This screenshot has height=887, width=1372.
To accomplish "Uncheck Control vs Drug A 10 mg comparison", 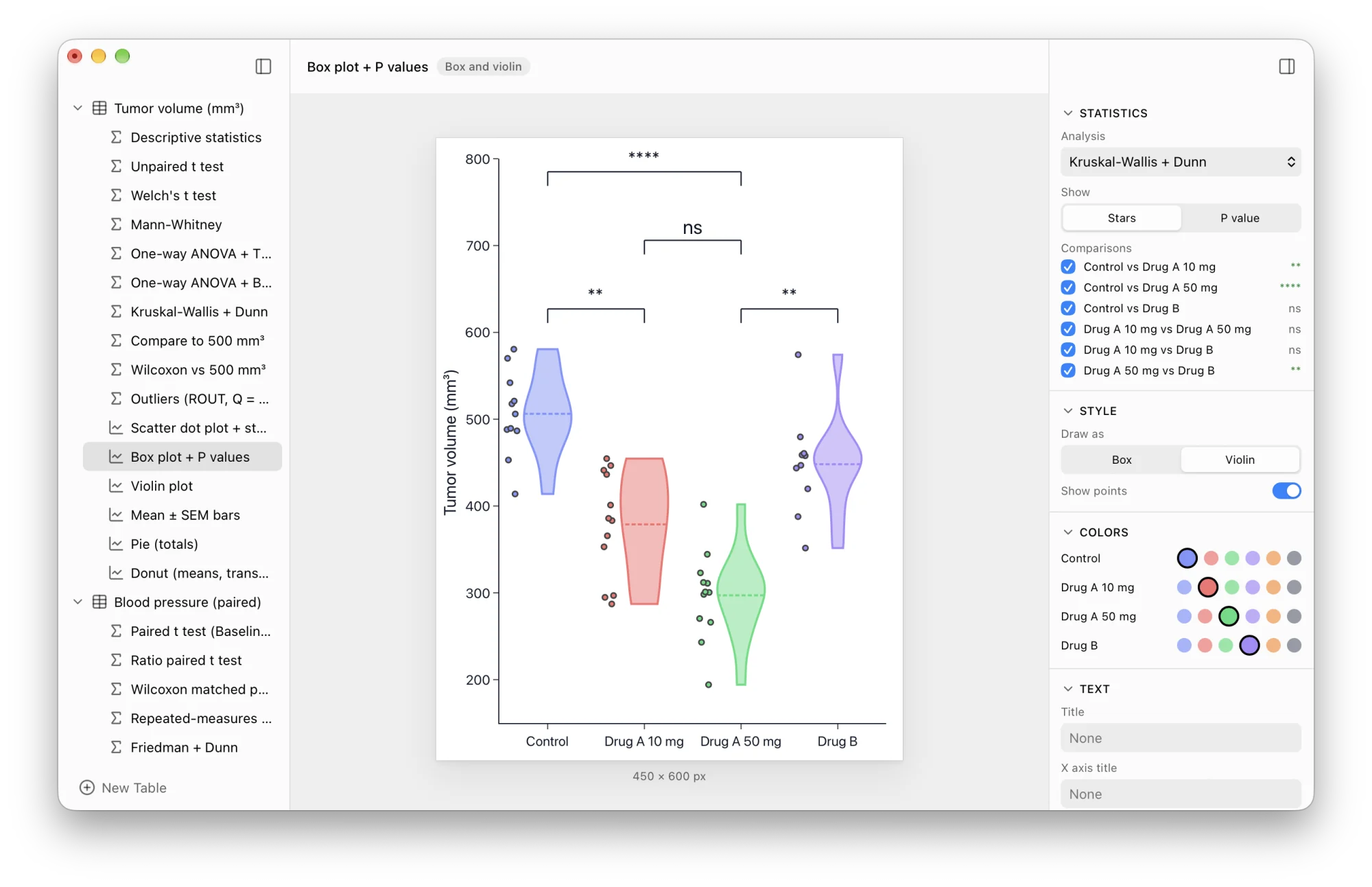I will click(1068, 267).
